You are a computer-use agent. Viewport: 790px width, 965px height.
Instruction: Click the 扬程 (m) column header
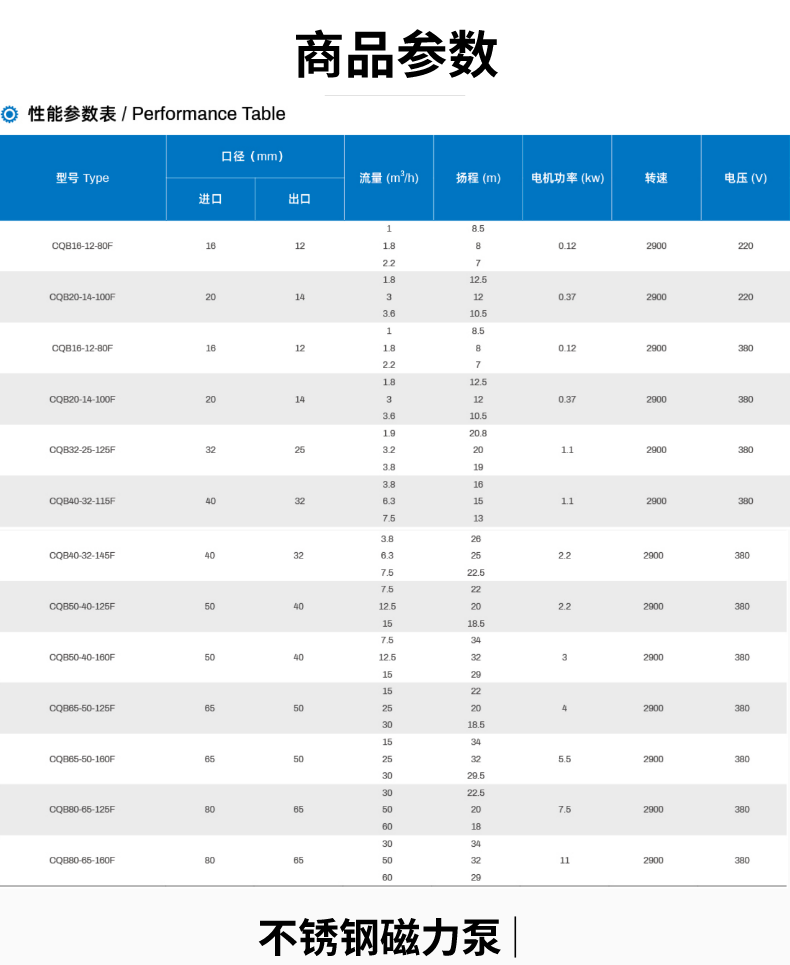click(x=478, y=178)
